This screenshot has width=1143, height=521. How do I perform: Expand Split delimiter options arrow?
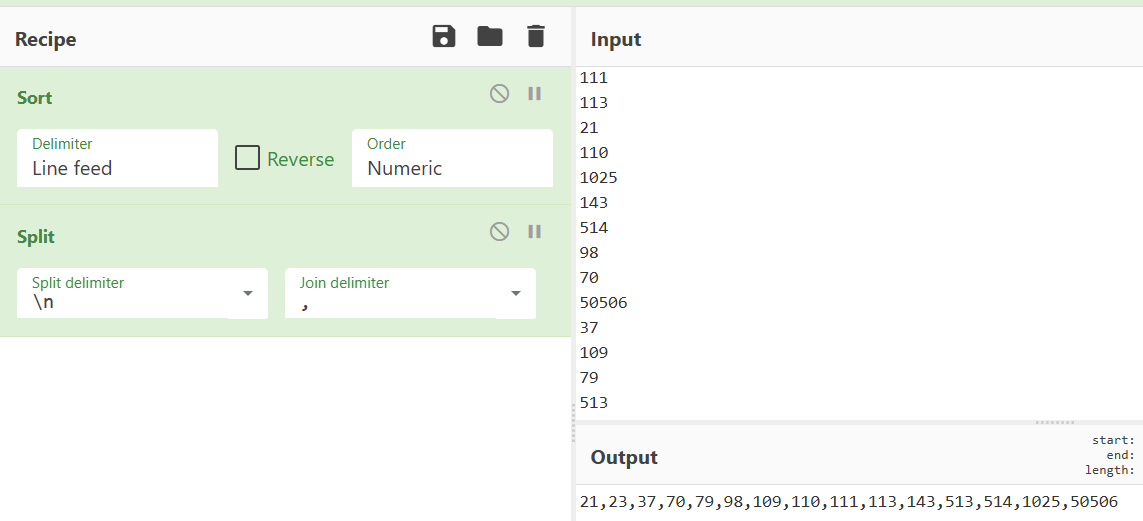pos(248,294)
